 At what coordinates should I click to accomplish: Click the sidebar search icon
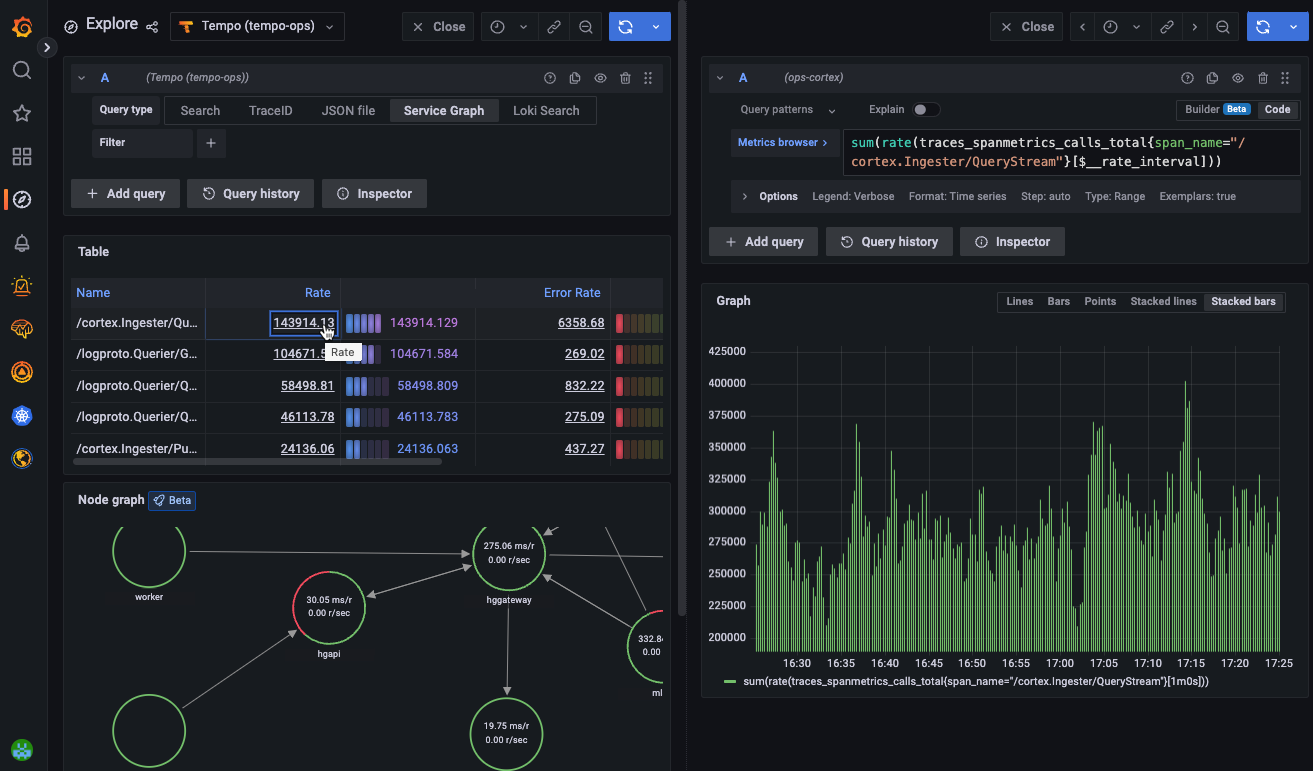[21, 70]
